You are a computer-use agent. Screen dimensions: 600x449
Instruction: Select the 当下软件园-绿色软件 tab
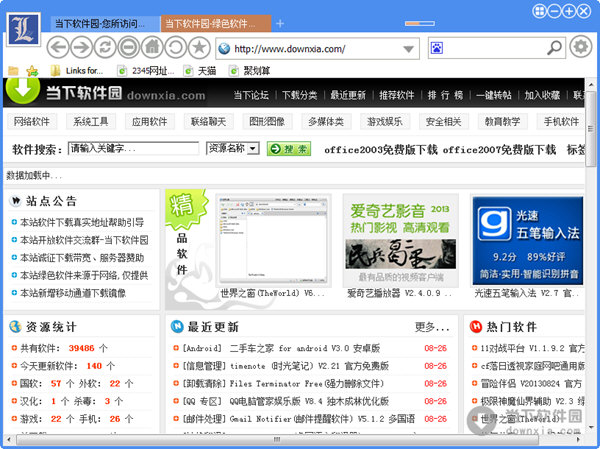216,24
